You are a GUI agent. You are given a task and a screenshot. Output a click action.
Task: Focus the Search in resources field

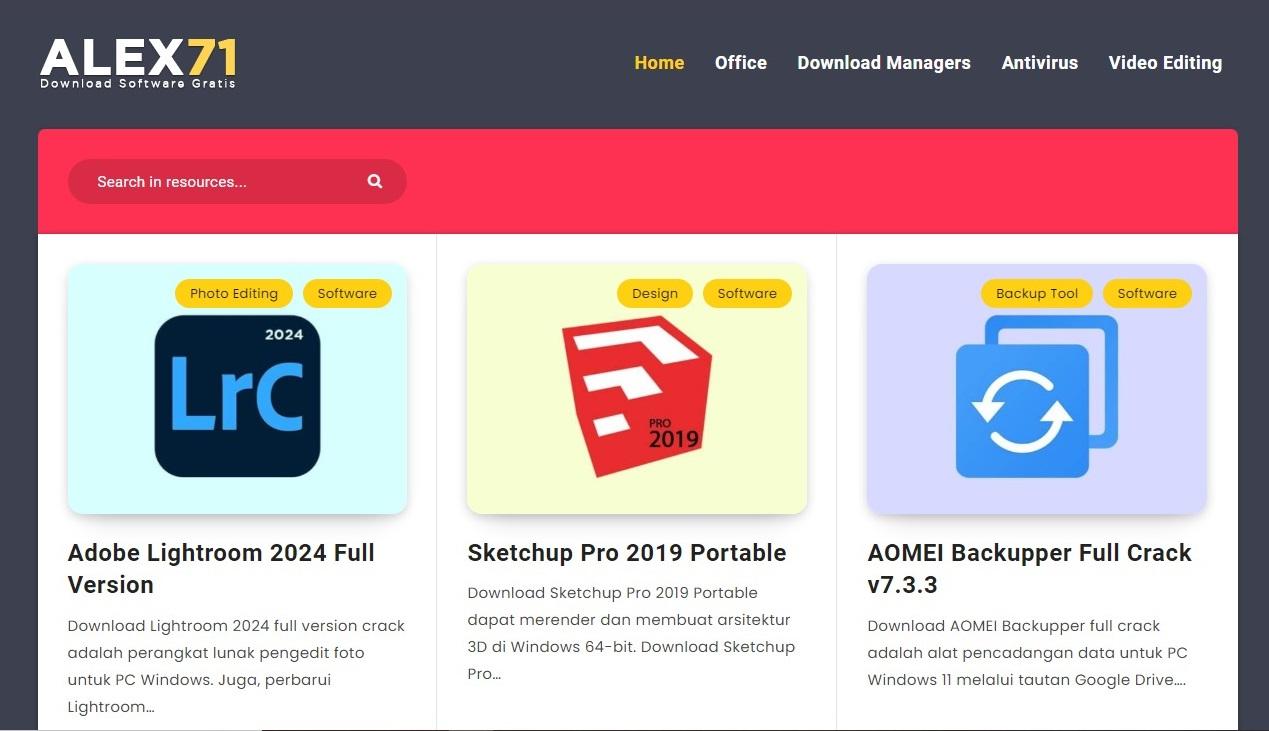coord(237,181)
